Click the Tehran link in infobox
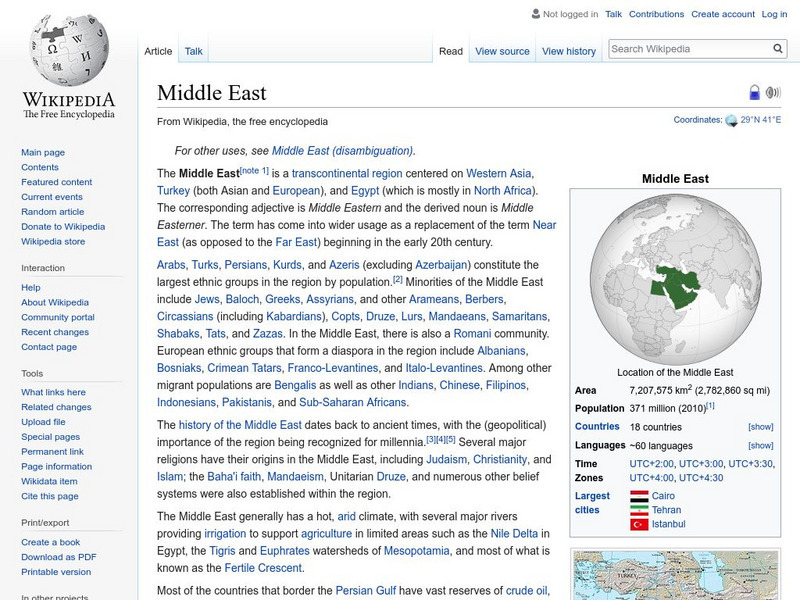The width and height of the screenshot is (800, 600). tap(666, 510)
